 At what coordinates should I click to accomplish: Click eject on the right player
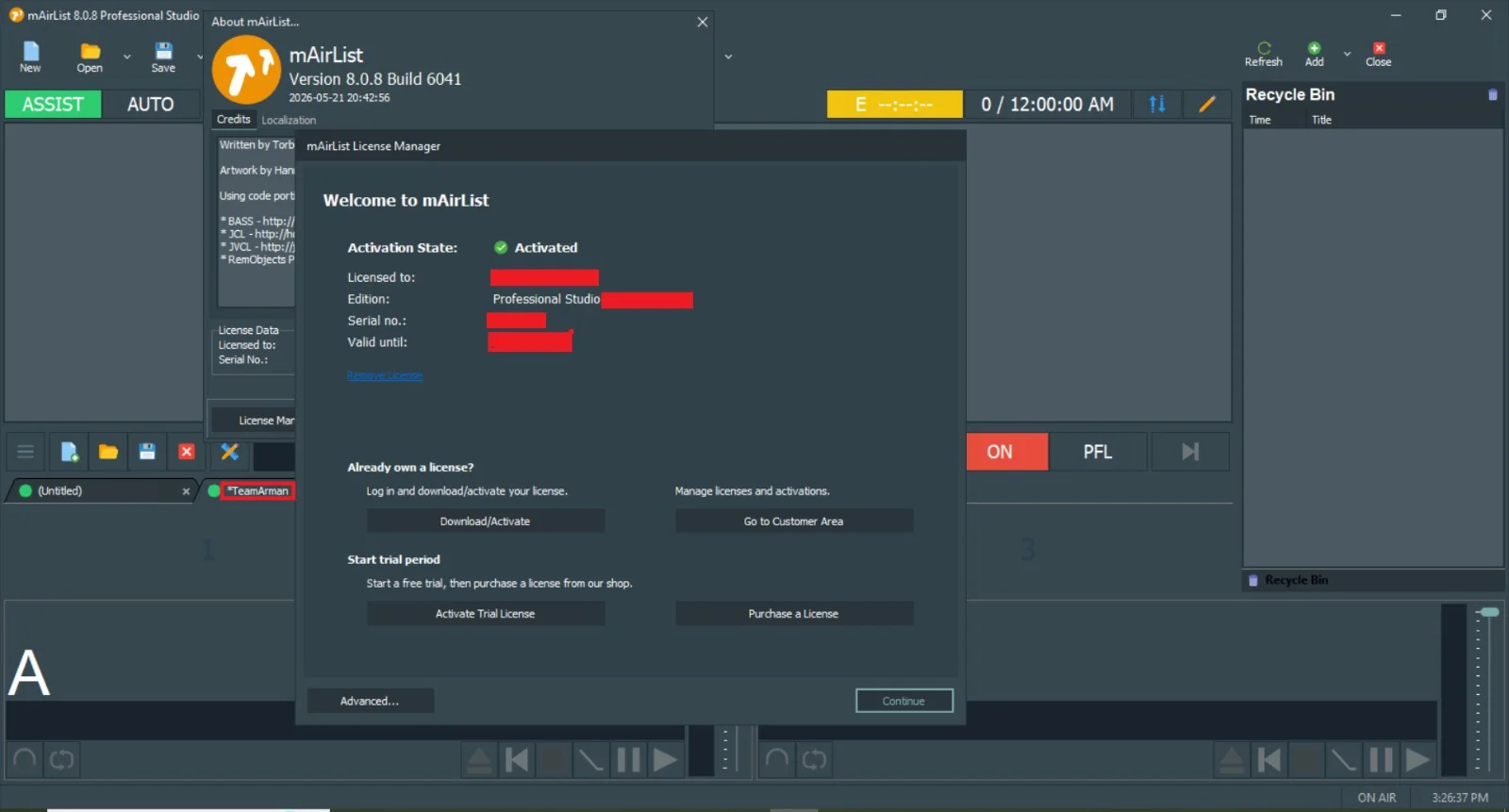pos(1232,760)
